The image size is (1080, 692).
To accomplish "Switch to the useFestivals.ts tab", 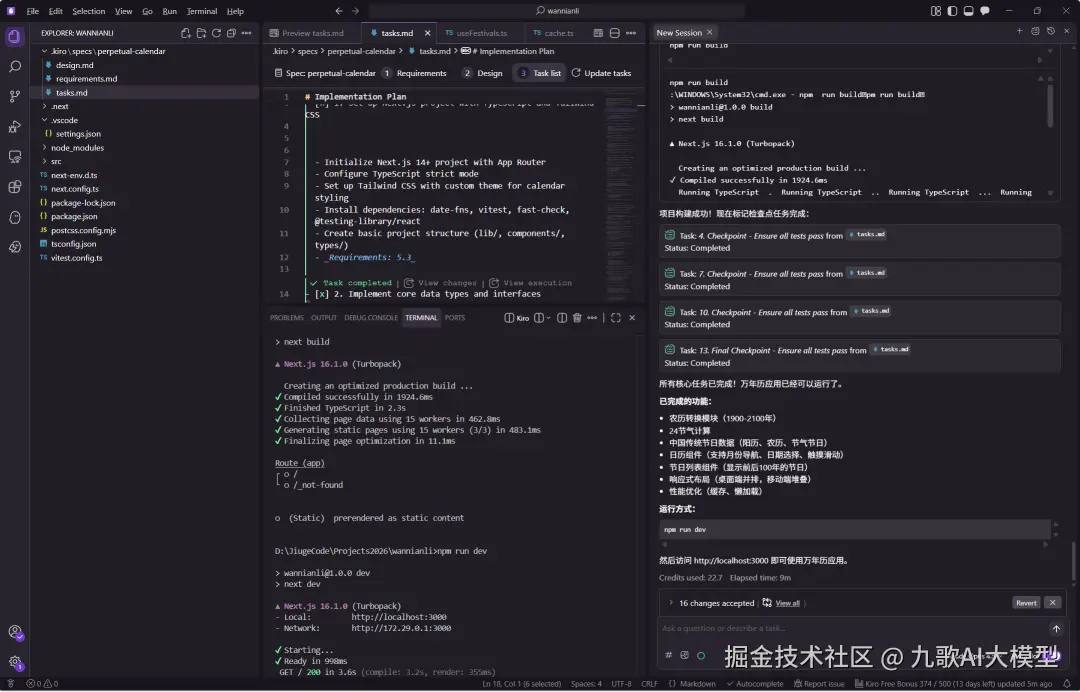I will coord(481,33).
